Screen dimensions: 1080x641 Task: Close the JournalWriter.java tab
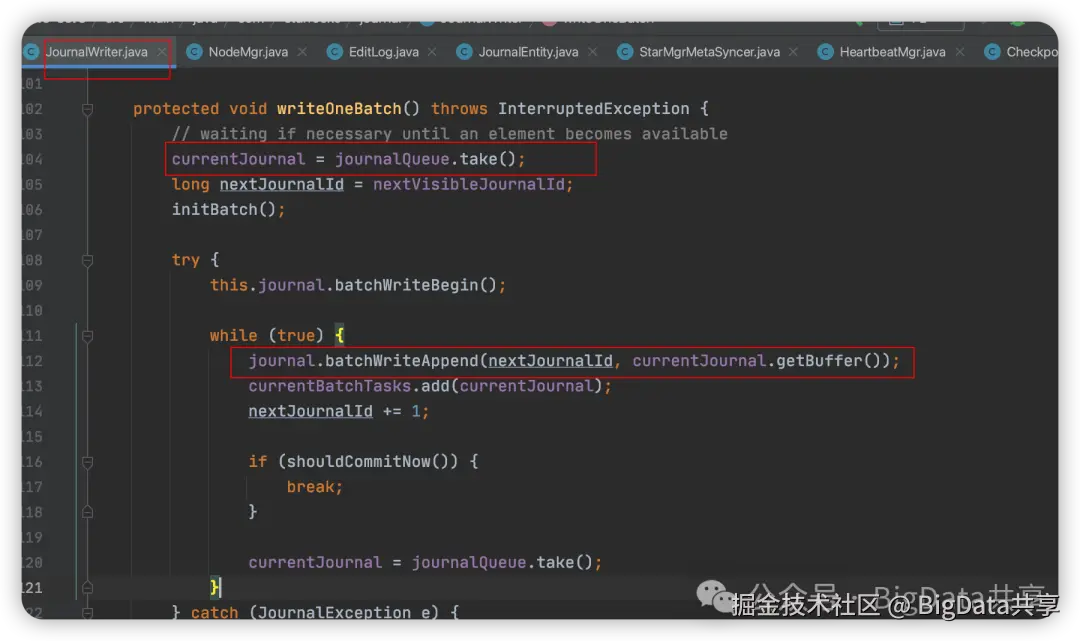(x=162, y=52)
